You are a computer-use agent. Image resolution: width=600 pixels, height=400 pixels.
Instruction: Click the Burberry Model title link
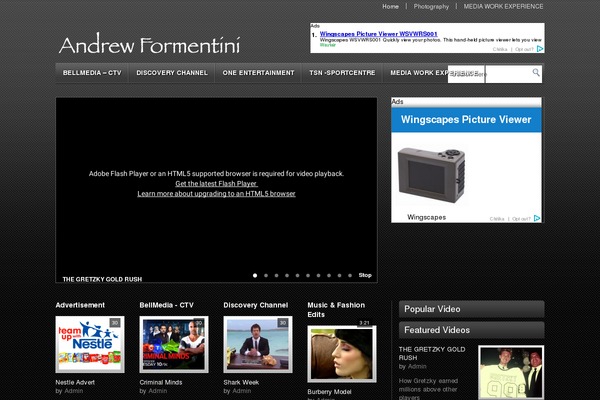[x=329, y=392]
